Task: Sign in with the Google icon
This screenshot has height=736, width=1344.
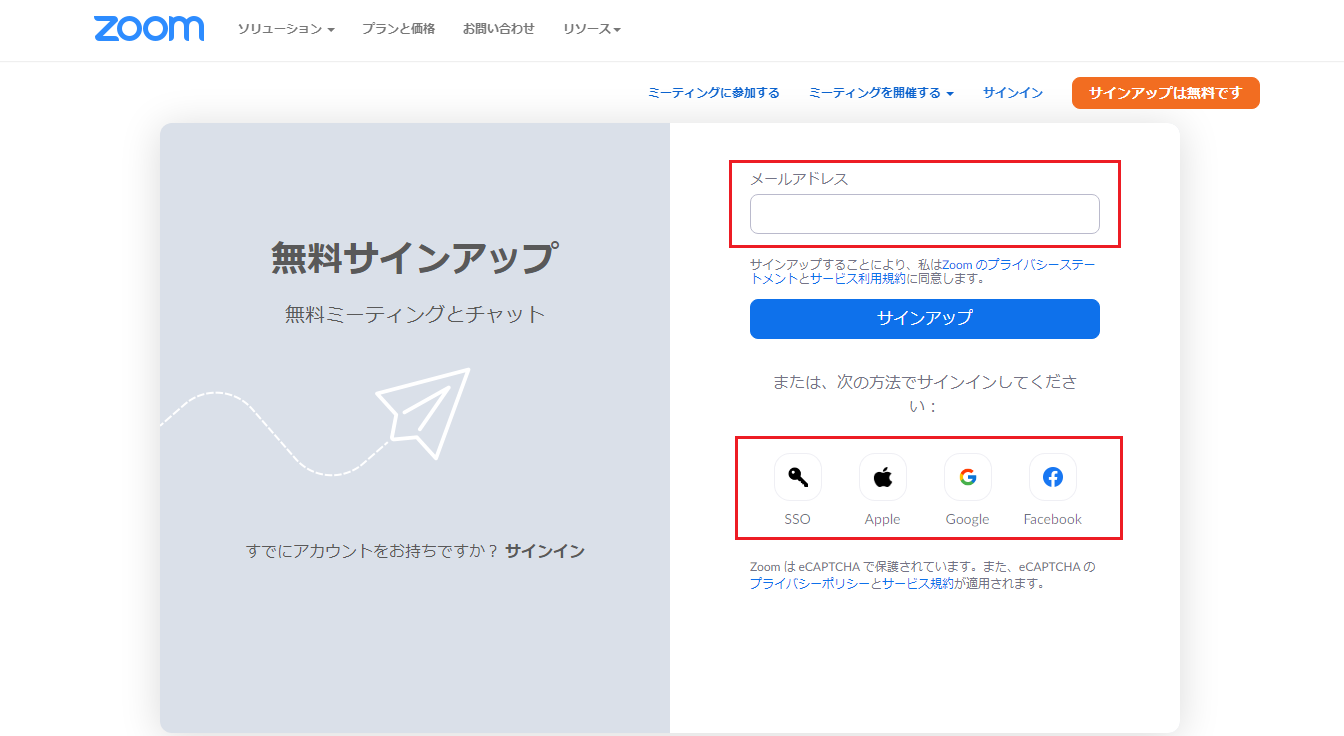Action: point(967,477)
